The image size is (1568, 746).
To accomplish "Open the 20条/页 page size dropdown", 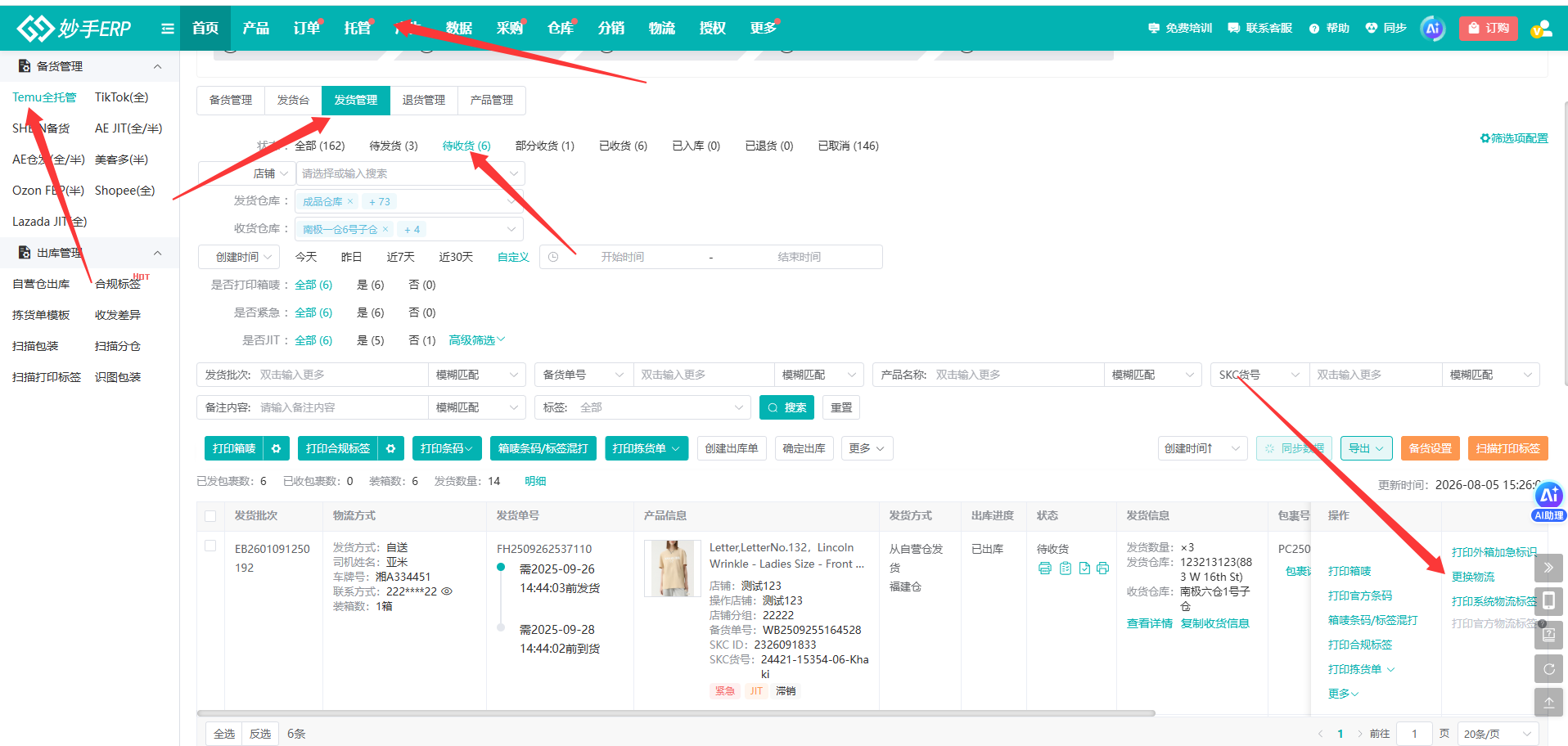I will tap(1498, 734).
